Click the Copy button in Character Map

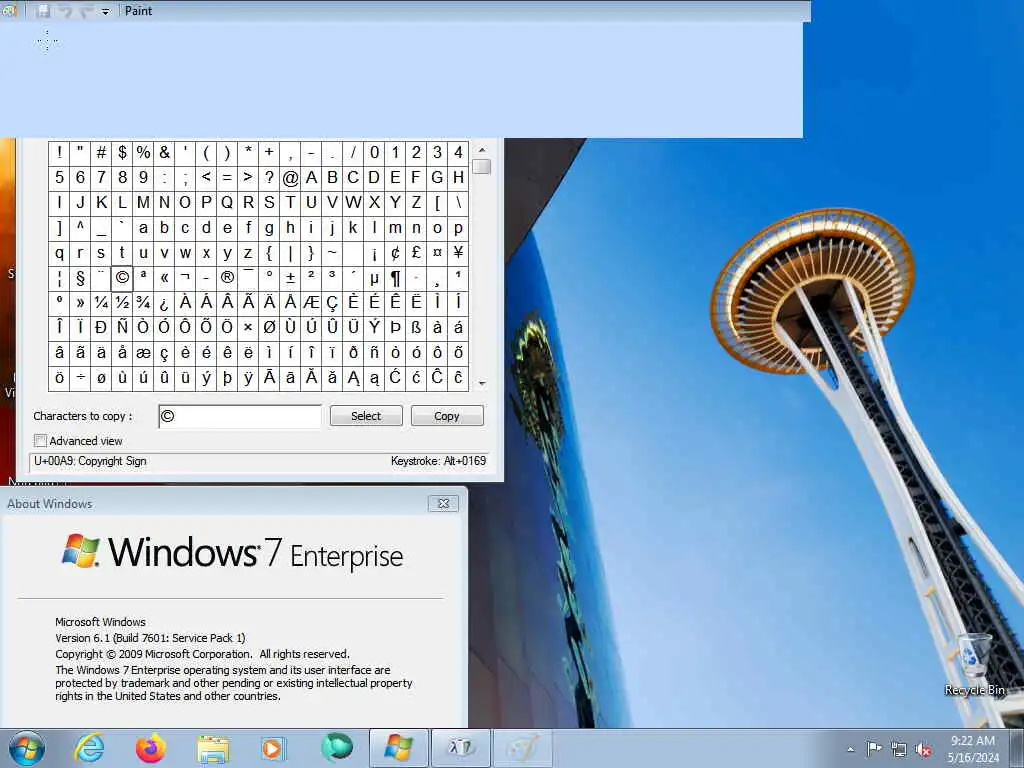[447, 416]
